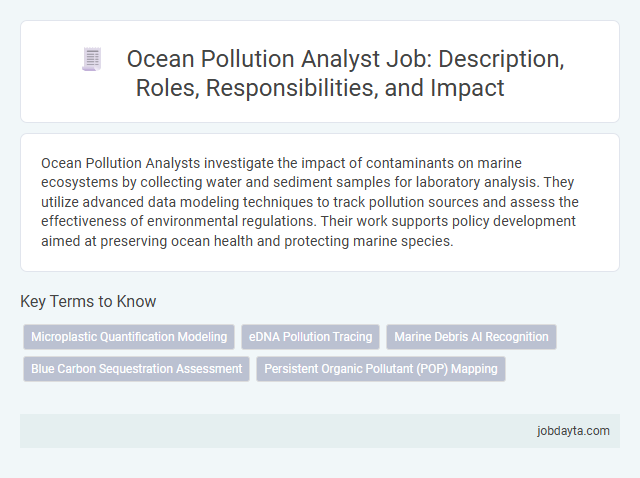The image size is (640, 478).
Task: Select the eDNA Pollution Tracing tag
Action: (311, 337)
